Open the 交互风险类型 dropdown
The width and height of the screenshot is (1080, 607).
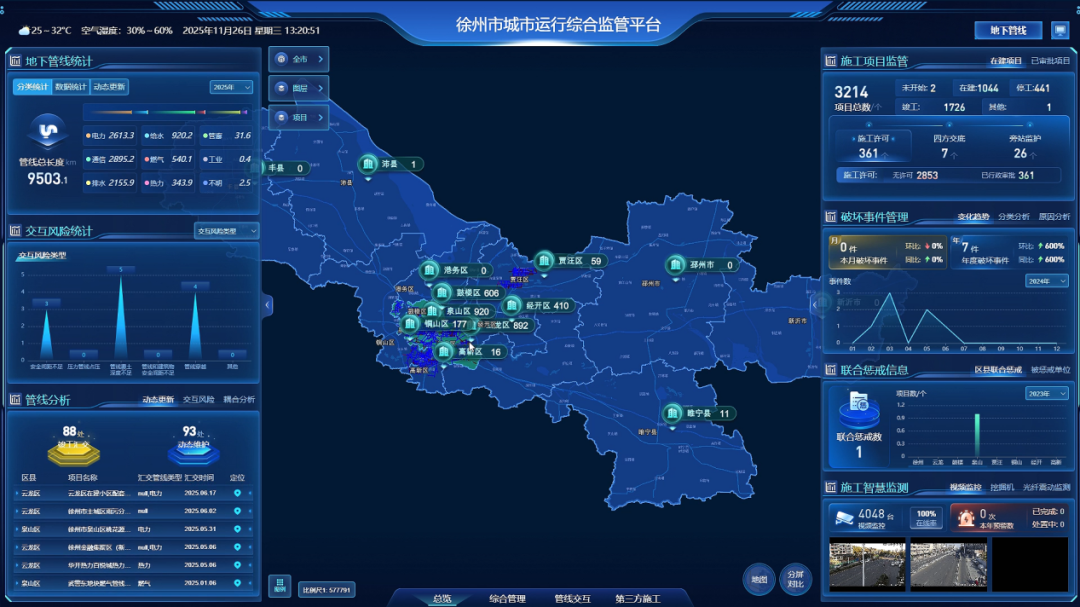[226, 231]
